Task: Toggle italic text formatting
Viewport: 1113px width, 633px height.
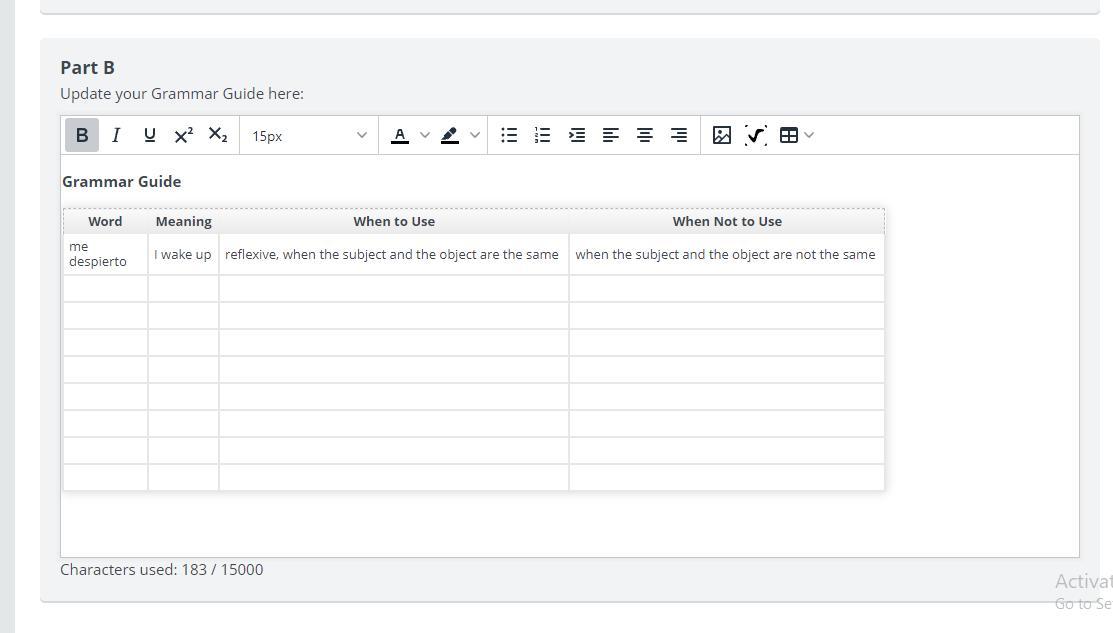Action: point(116,135)
